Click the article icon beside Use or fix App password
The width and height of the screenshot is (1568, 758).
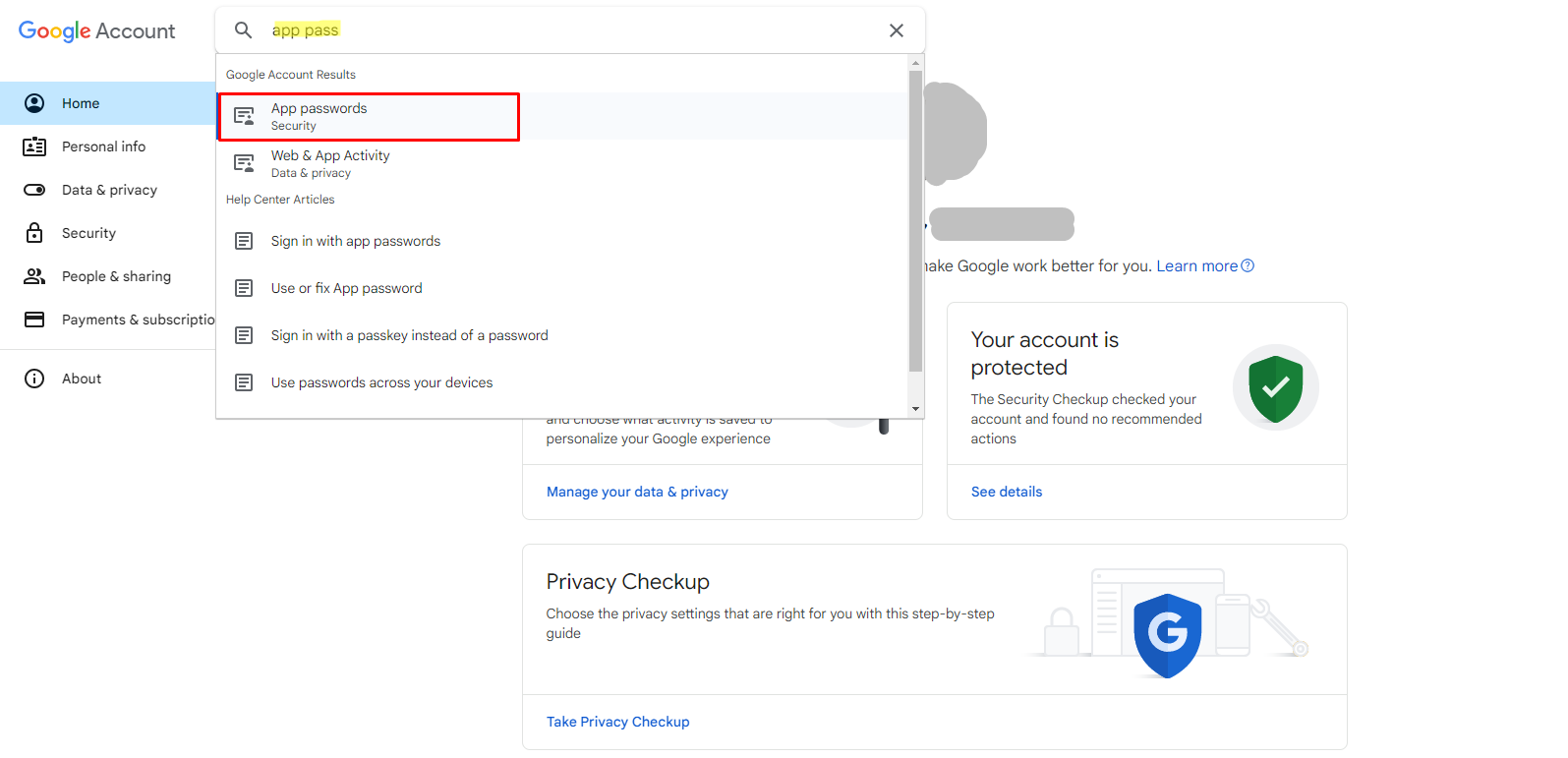tap(244, 288)
